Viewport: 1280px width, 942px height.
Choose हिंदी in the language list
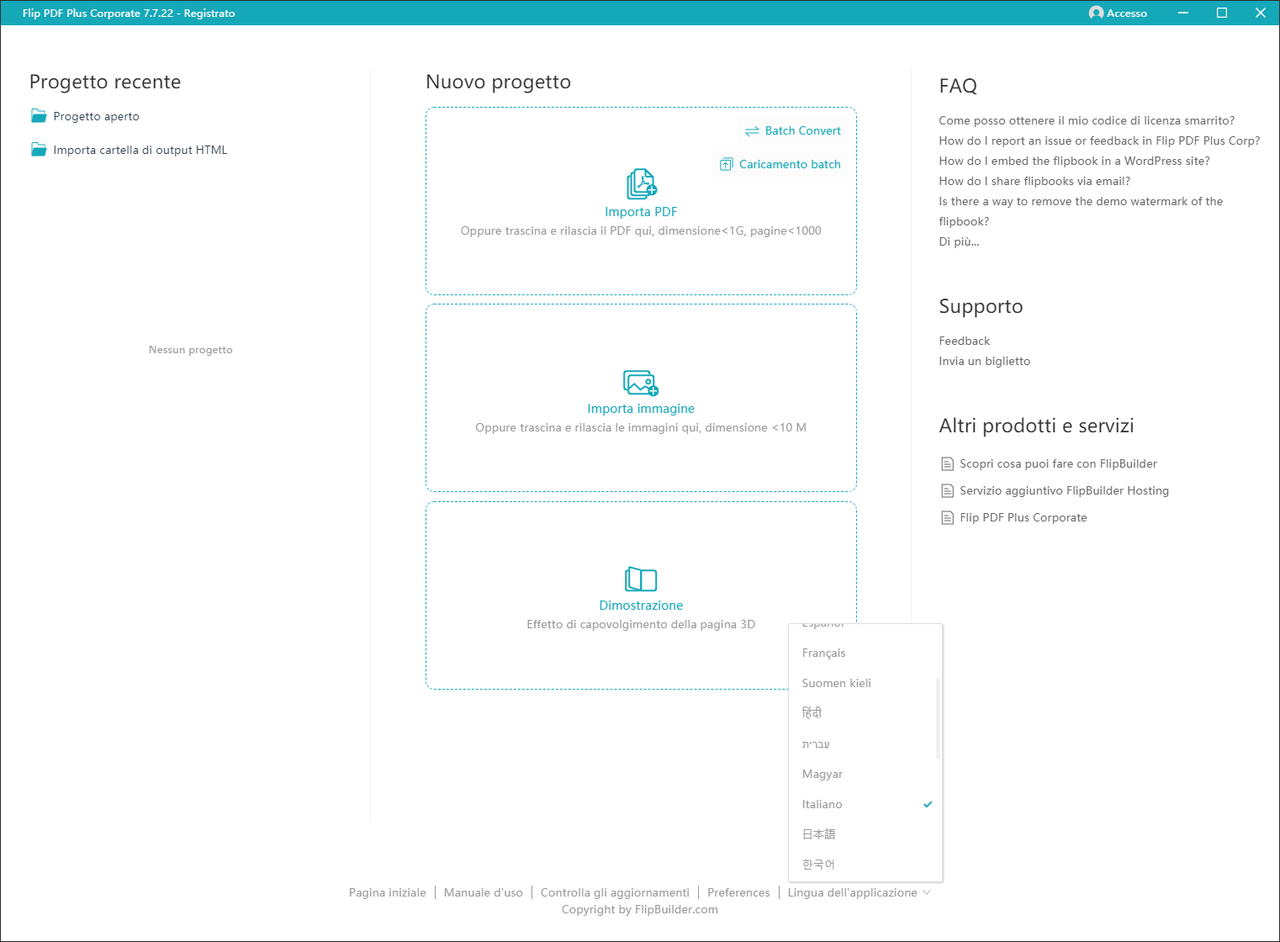click(866, 713)
